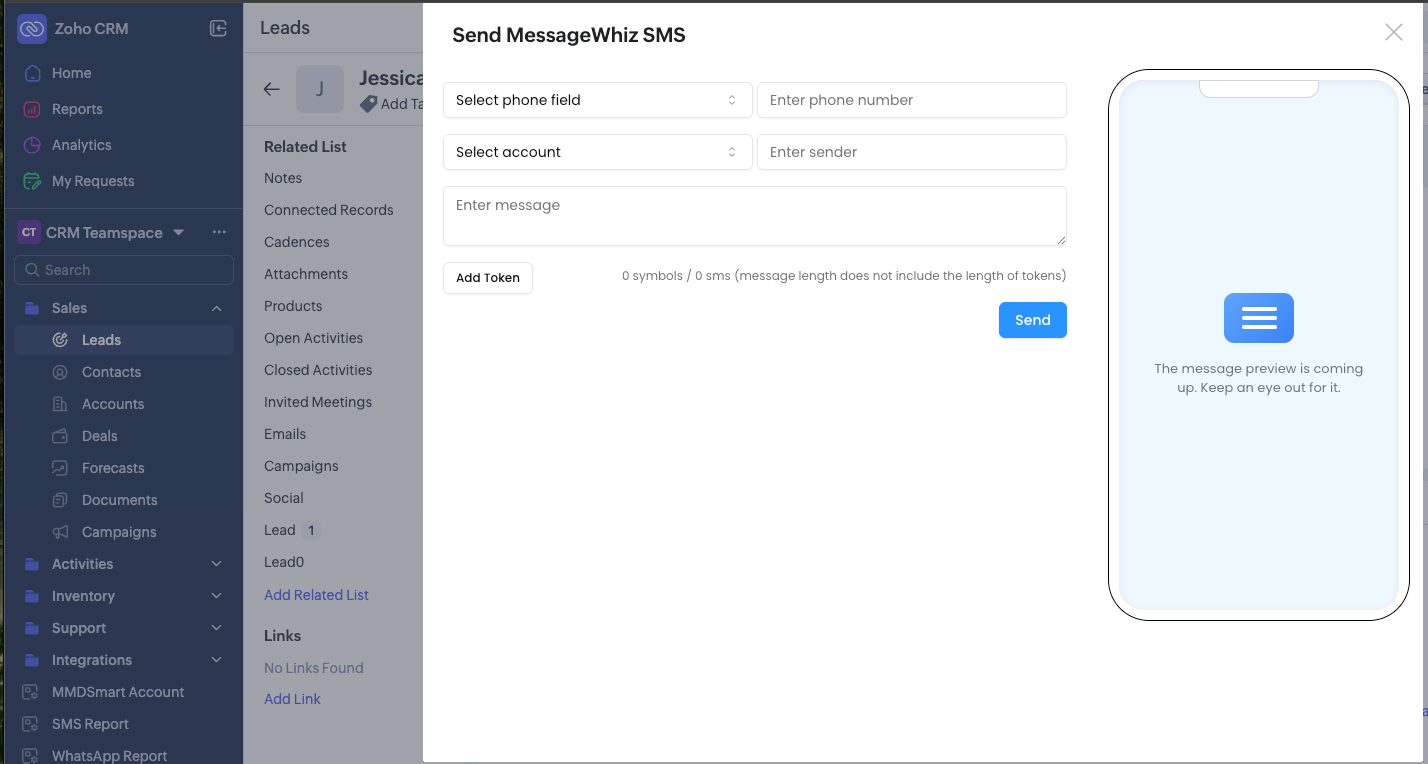Click the Add Token button
This screenshot has width=1428, height=764.
tap(488, 278)
